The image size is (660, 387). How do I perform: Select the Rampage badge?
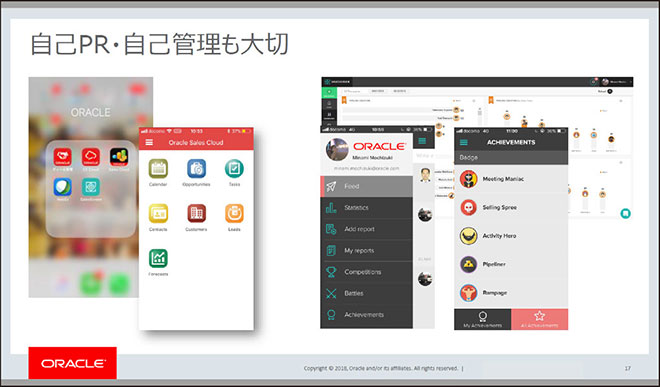tap(511, 293)
